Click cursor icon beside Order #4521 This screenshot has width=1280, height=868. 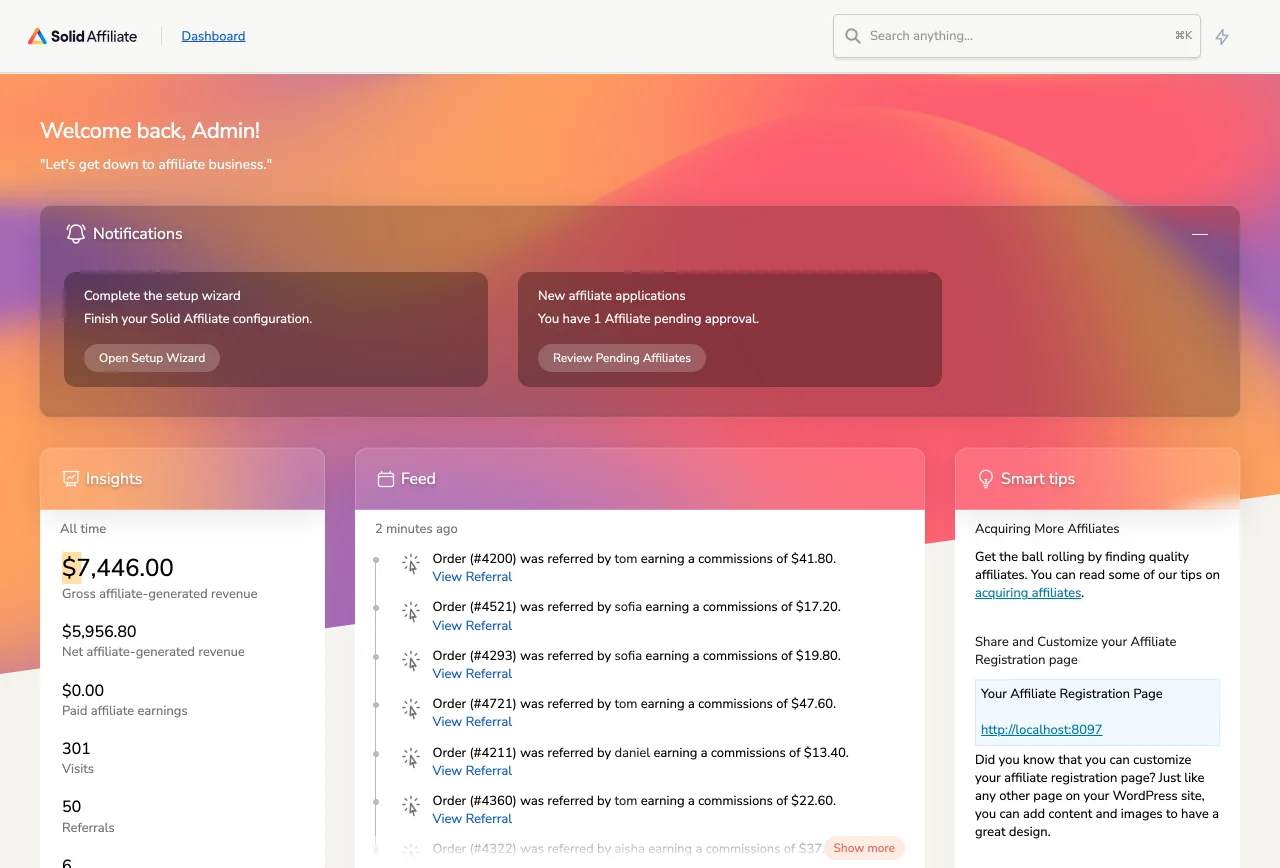(x=411, y=612)
